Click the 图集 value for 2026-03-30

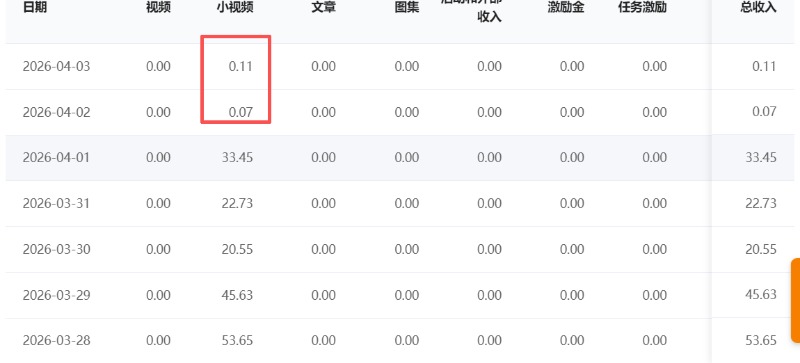pyautogui.click(x=407, y=249)
